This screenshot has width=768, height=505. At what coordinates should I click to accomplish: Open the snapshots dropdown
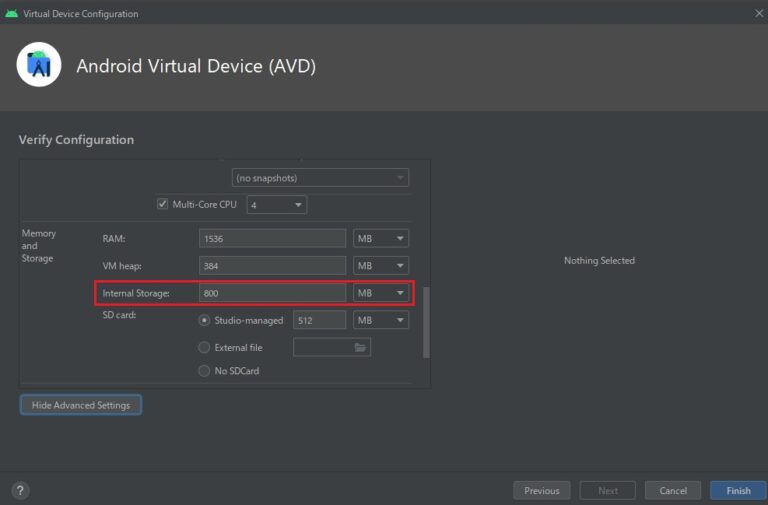point(320,178)
